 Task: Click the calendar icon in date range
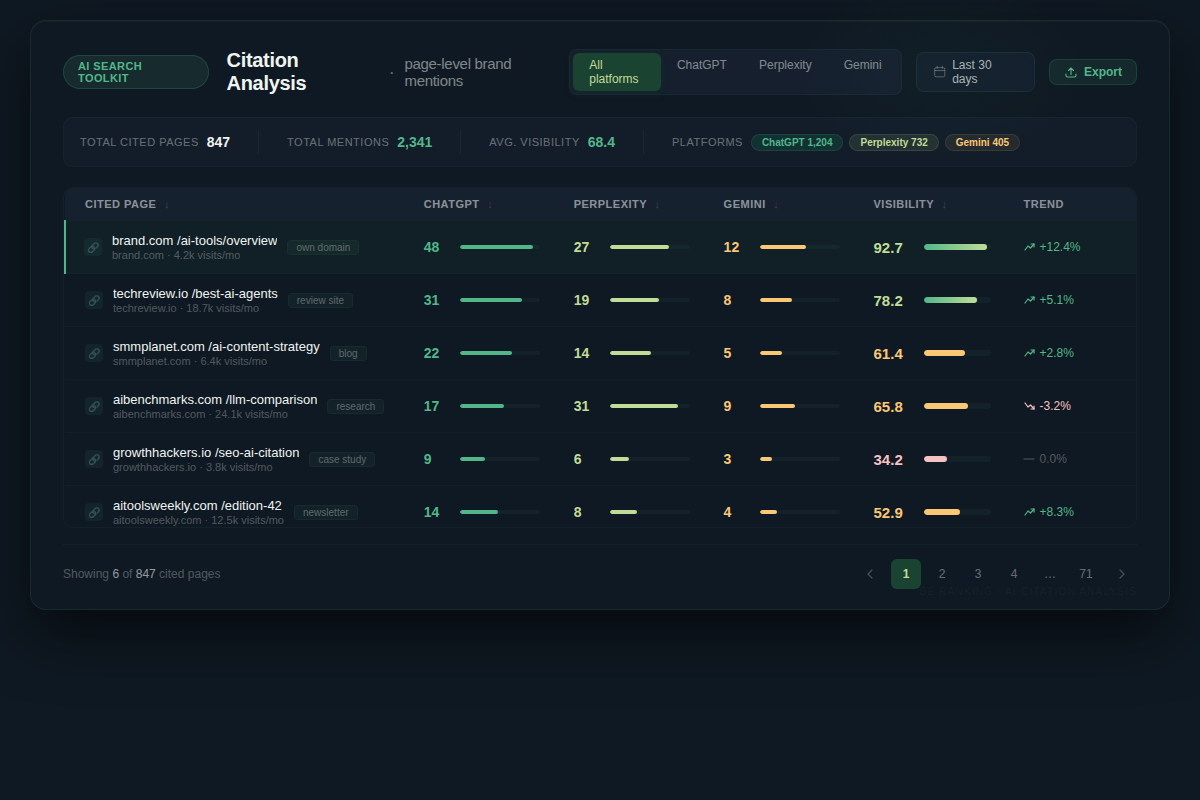point(939,72)
